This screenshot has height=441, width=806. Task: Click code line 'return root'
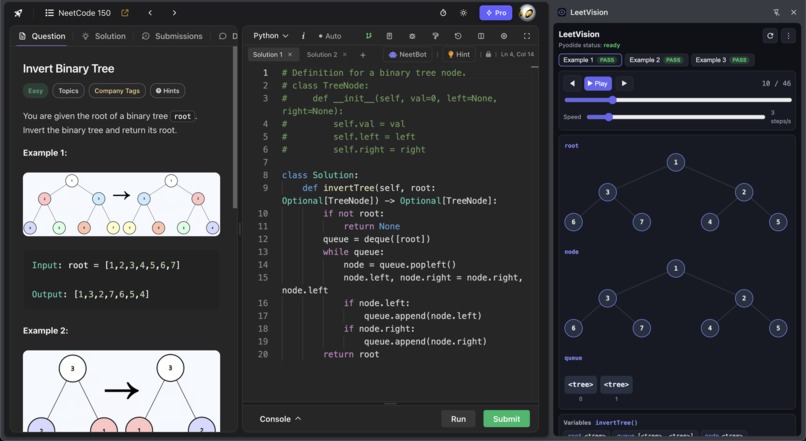[x=351, y=354]
